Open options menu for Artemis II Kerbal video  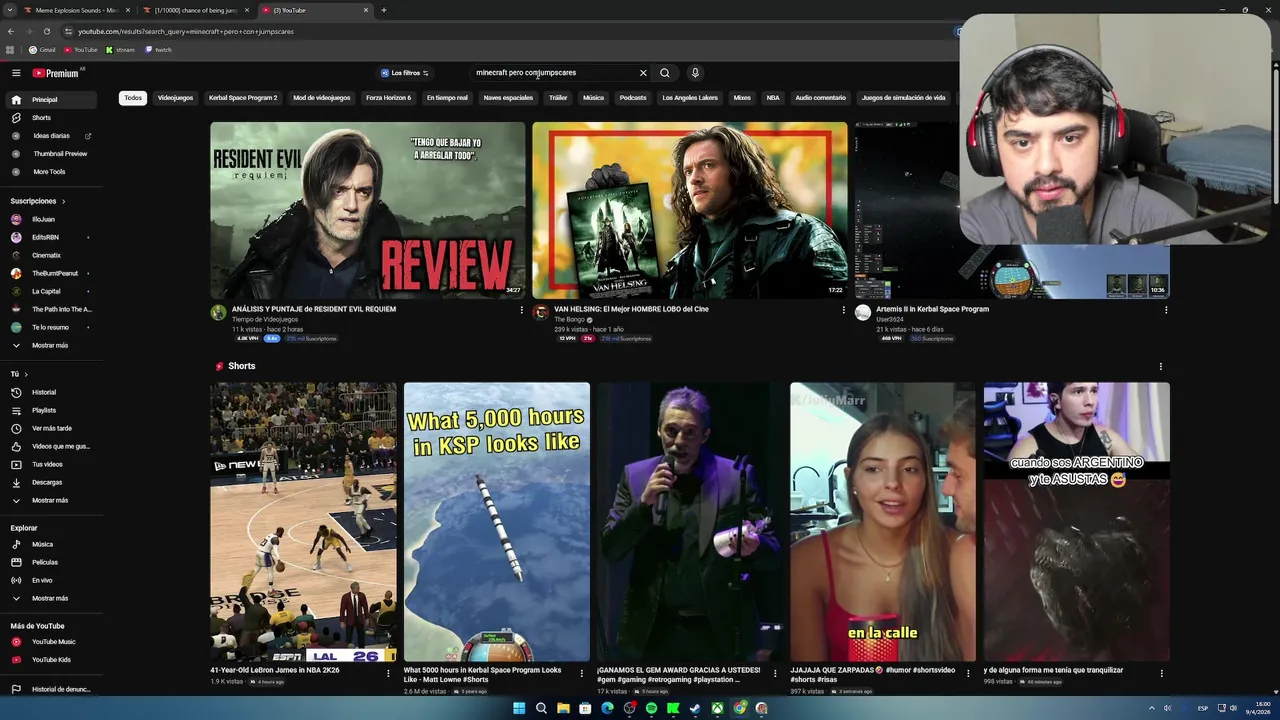point(1165,310)
